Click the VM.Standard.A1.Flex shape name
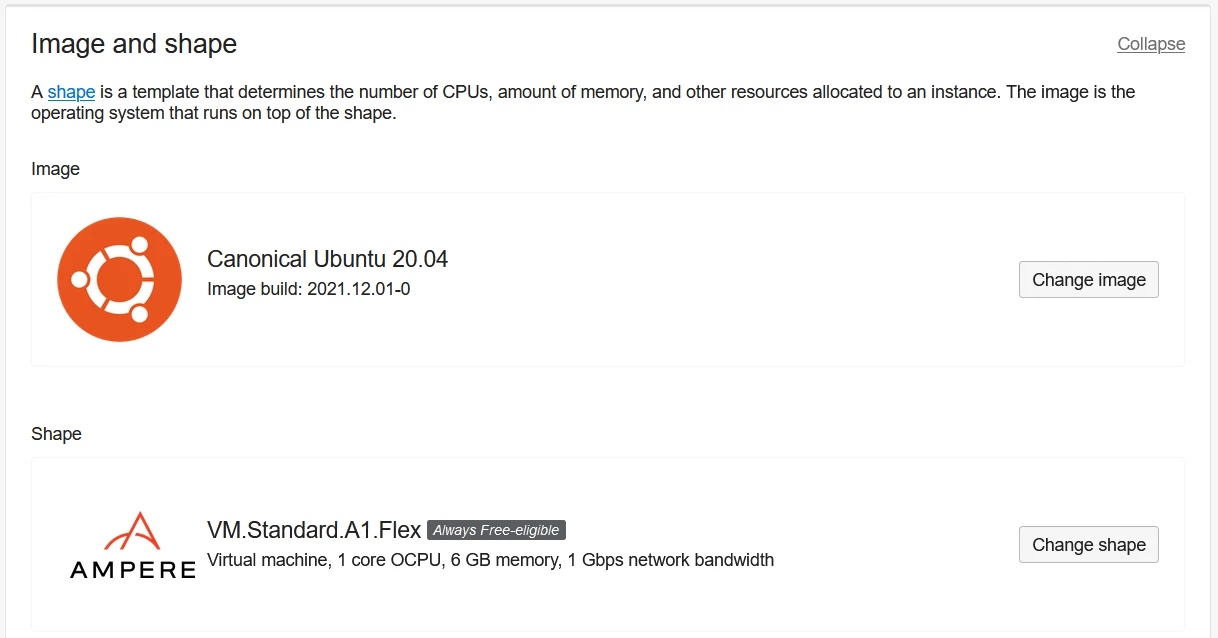Screen dimensions: 1218x638 point(314,530)
